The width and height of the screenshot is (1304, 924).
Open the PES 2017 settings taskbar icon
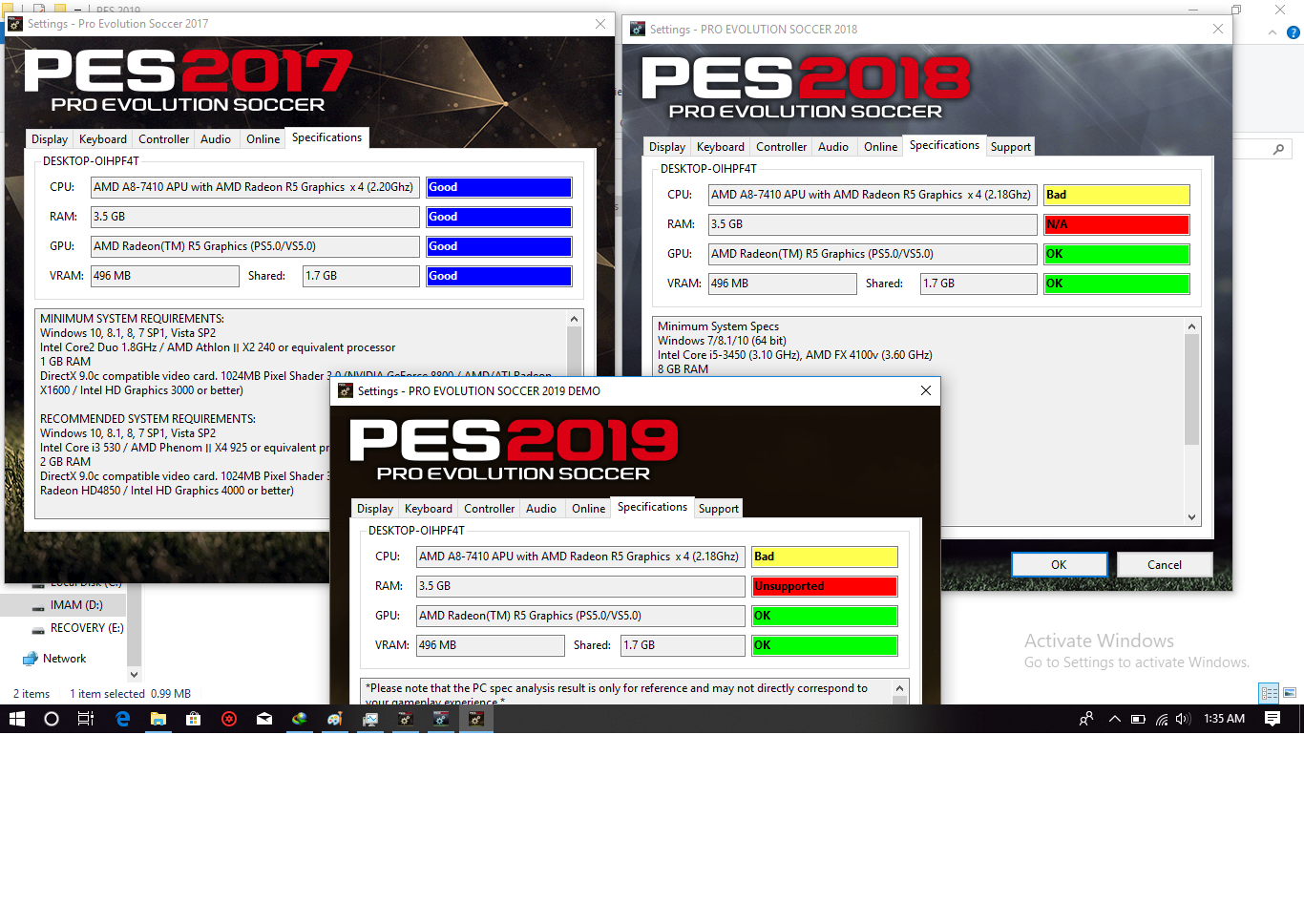point(406,719)
